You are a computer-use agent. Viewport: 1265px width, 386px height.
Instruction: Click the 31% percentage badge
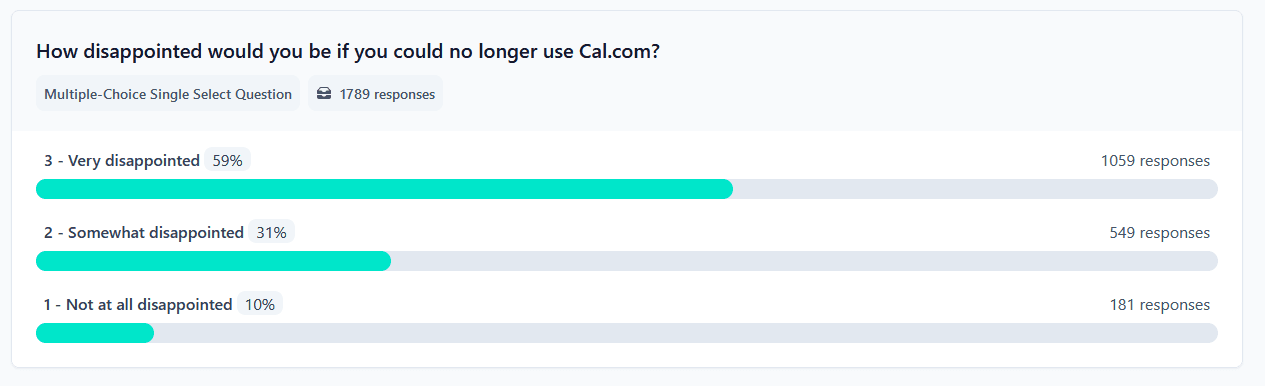271,232
